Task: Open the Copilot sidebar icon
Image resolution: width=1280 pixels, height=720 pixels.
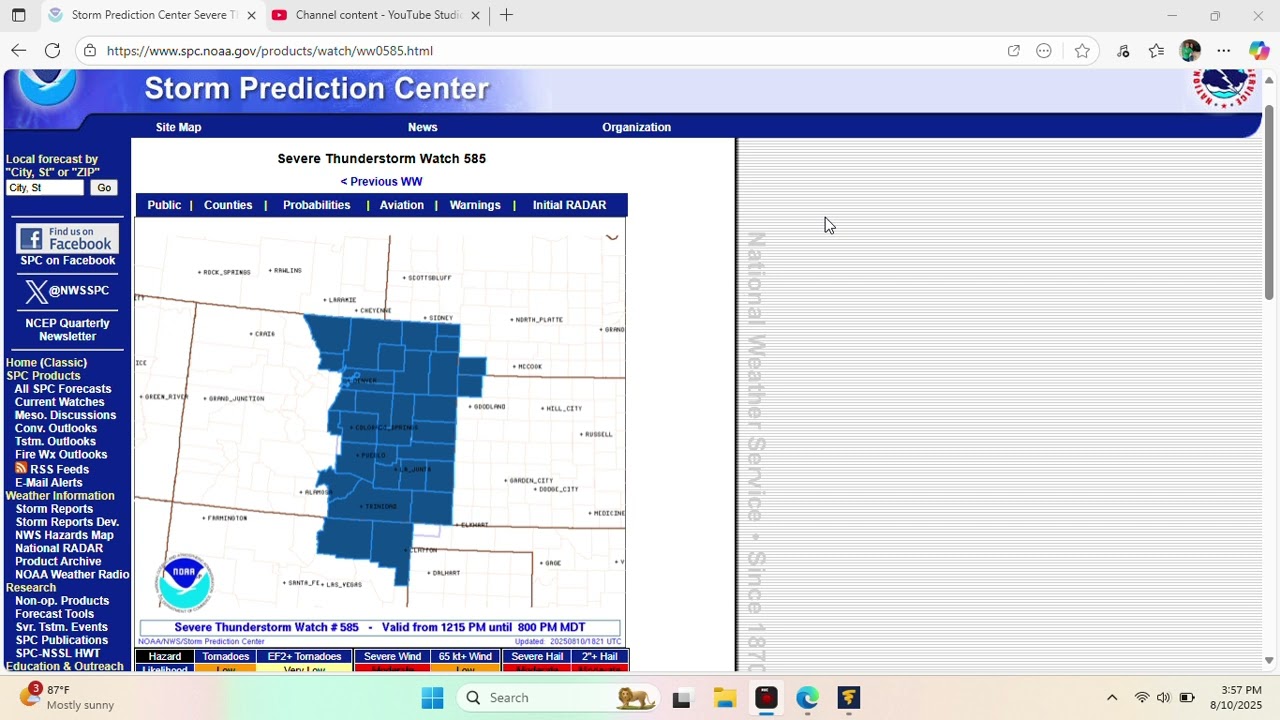Action: pyautogui.click(x=1259, y=50)
